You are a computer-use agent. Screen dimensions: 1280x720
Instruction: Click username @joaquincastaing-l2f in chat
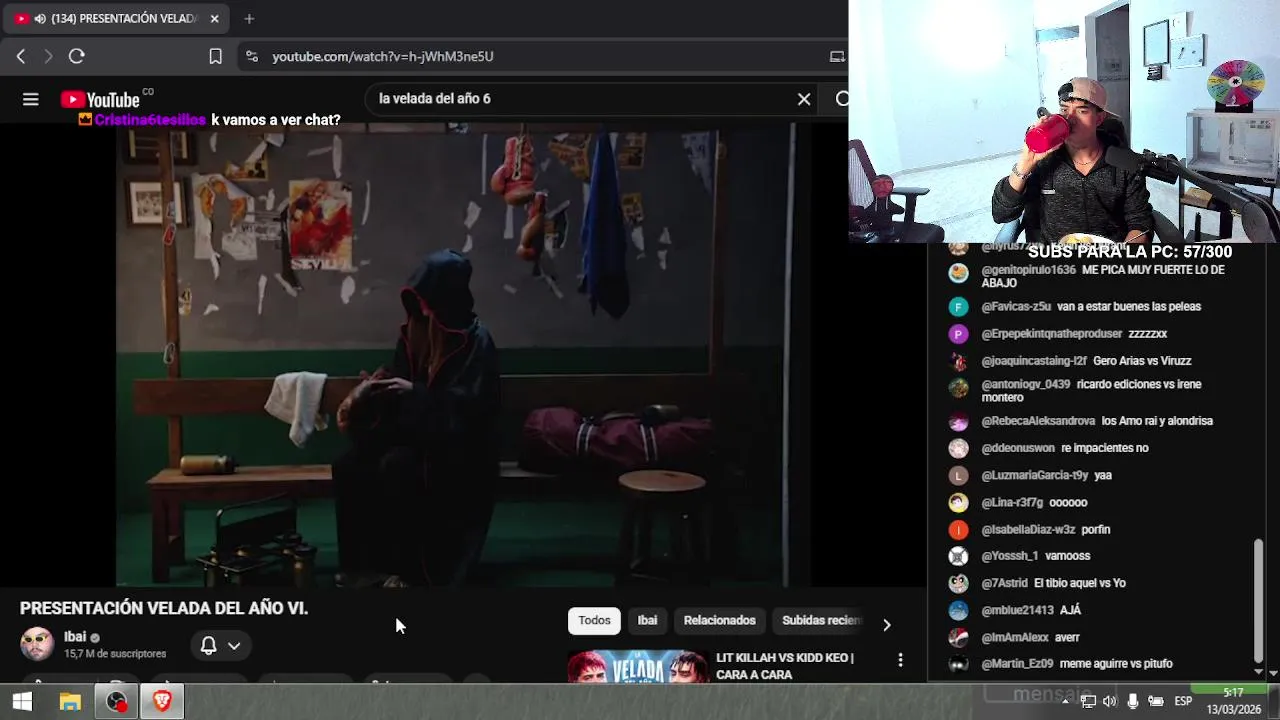tap(1034, 361)
